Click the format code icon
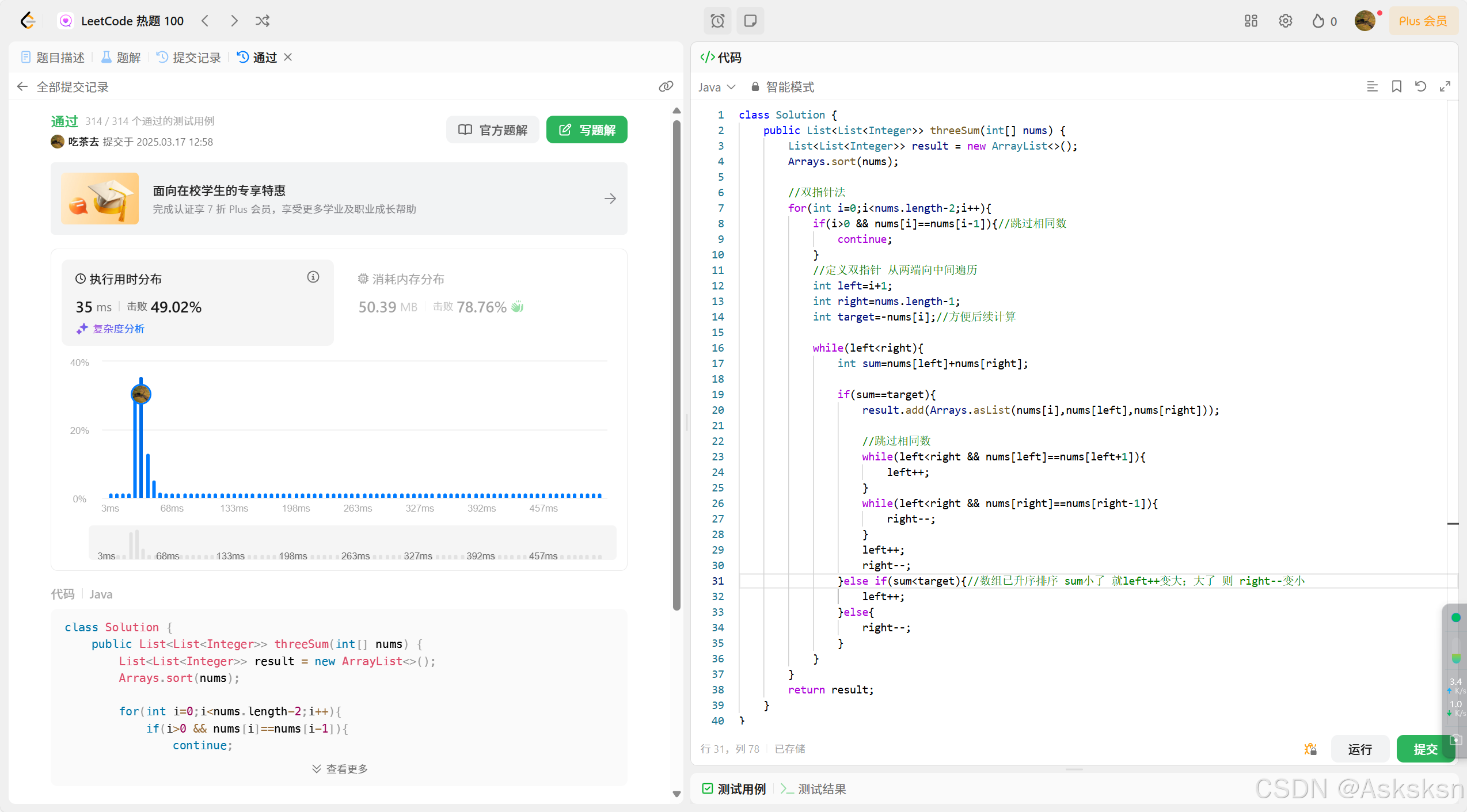 click(x=1372, y=87)
